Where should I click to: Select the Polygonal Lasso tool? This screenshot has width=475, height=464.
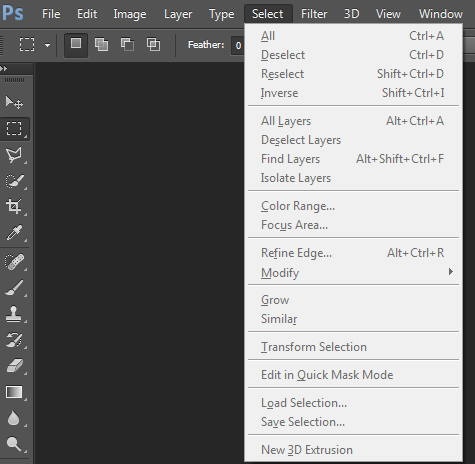point(14,155)
